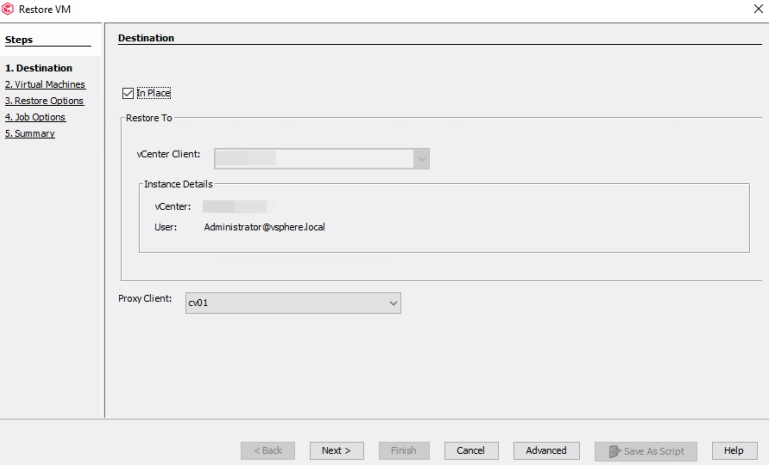Cancel the restore wizard
This screenshot has height=466, width=771.
pos(471,451)
